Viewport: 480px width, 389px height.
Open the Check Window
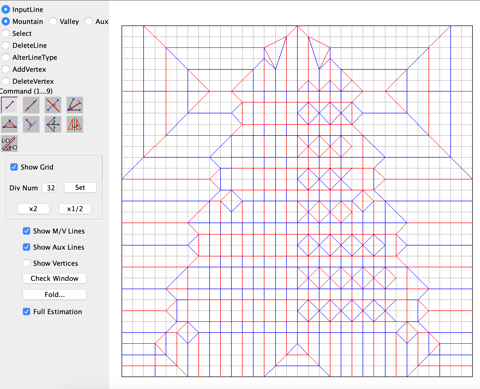coord(55,278)
